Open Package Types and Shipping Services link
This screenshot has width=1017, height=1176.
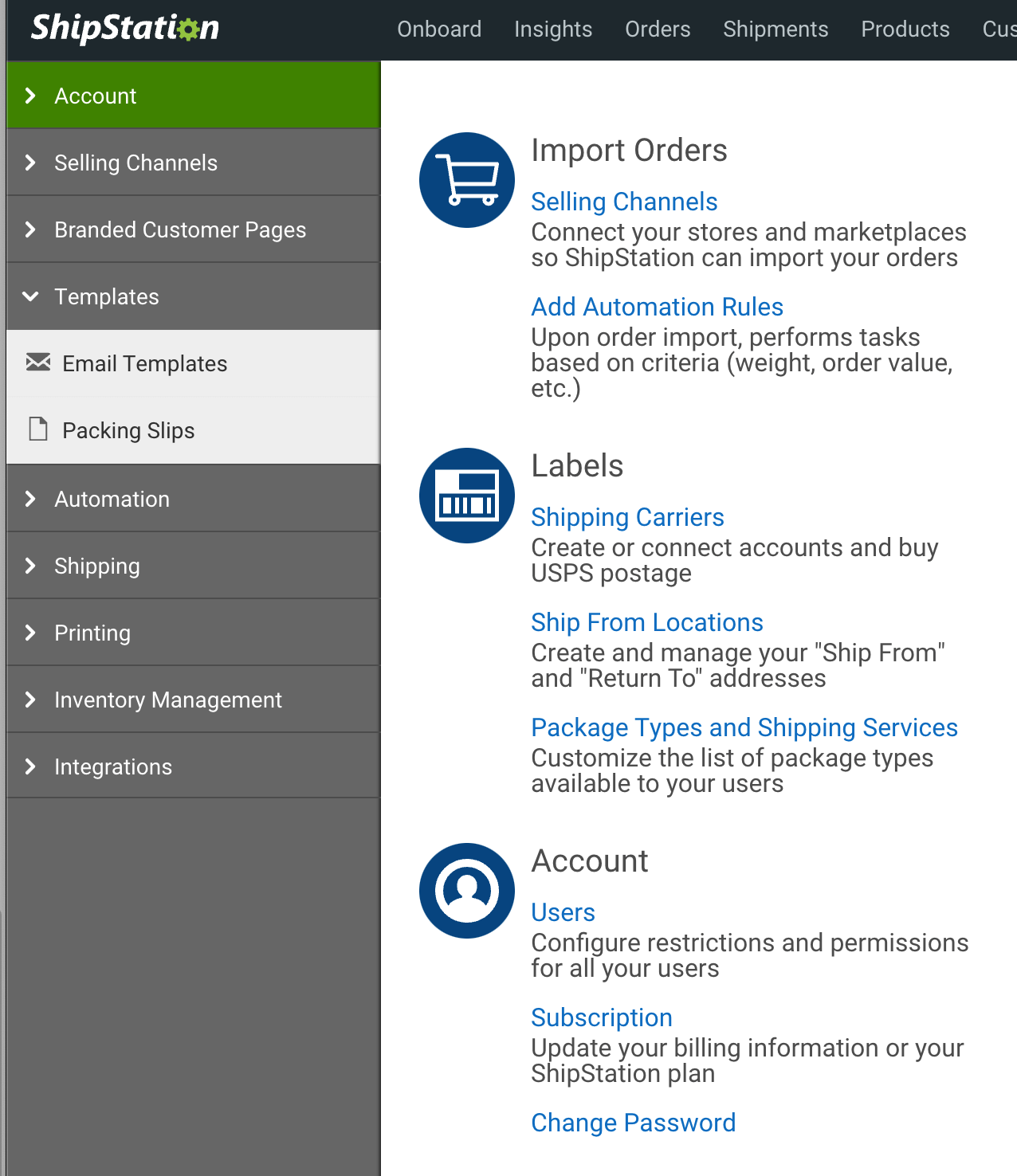(744, 727)
